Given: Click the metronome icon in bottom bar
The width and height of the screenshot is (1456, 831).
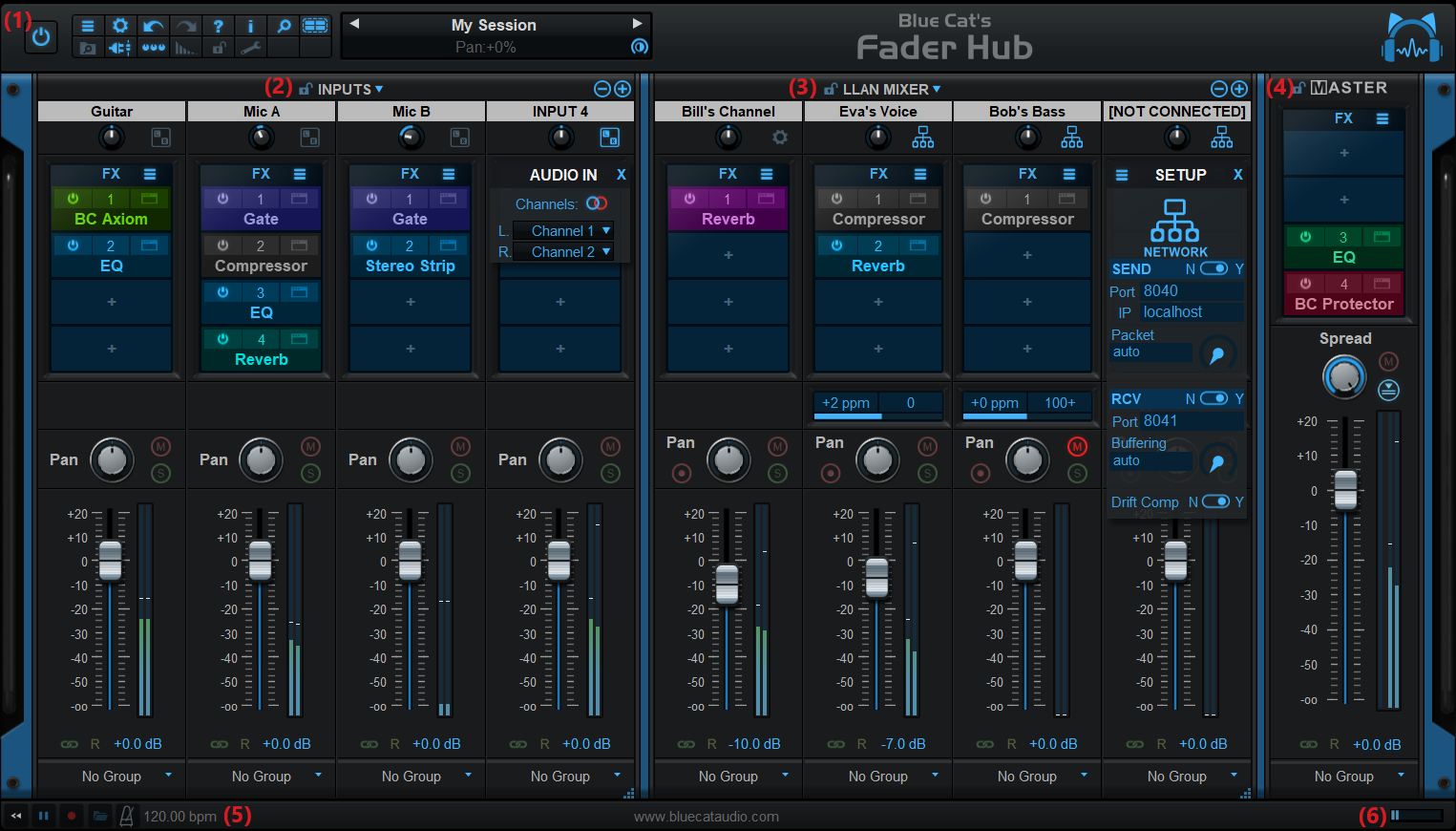Looking at the screenshot, I should (x=126, y=816).
